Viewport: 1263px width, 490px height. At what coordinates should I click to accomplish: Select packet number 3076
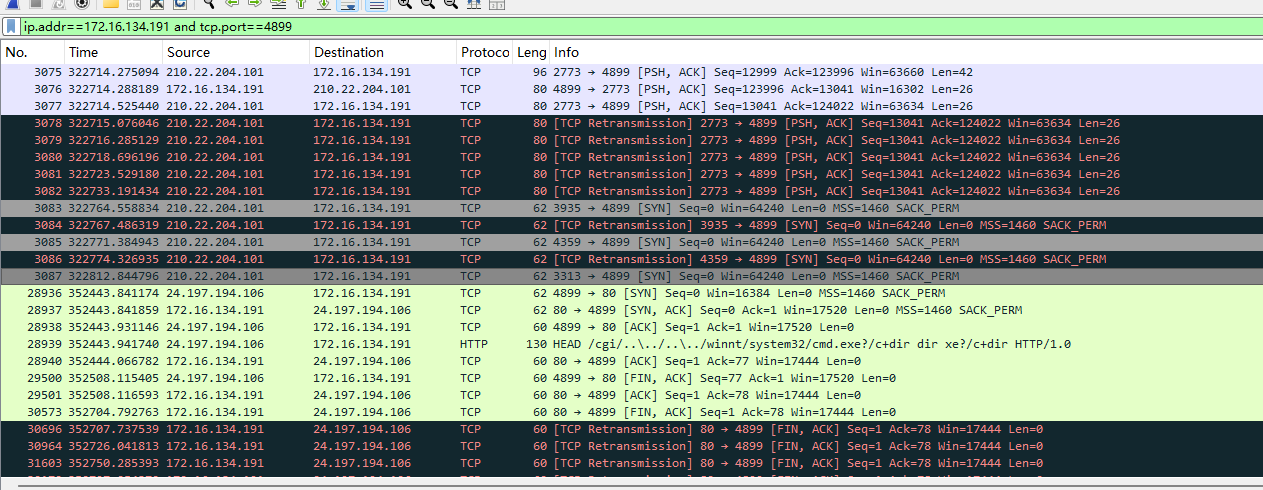click(x=631, y=89)
